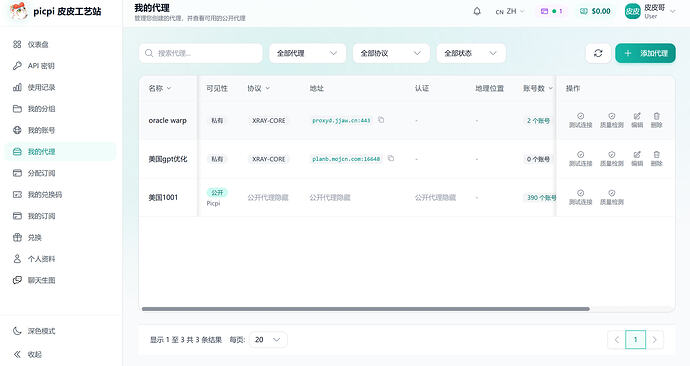
Task: Sort by the 名称 column header
Action: click(160, 88)
